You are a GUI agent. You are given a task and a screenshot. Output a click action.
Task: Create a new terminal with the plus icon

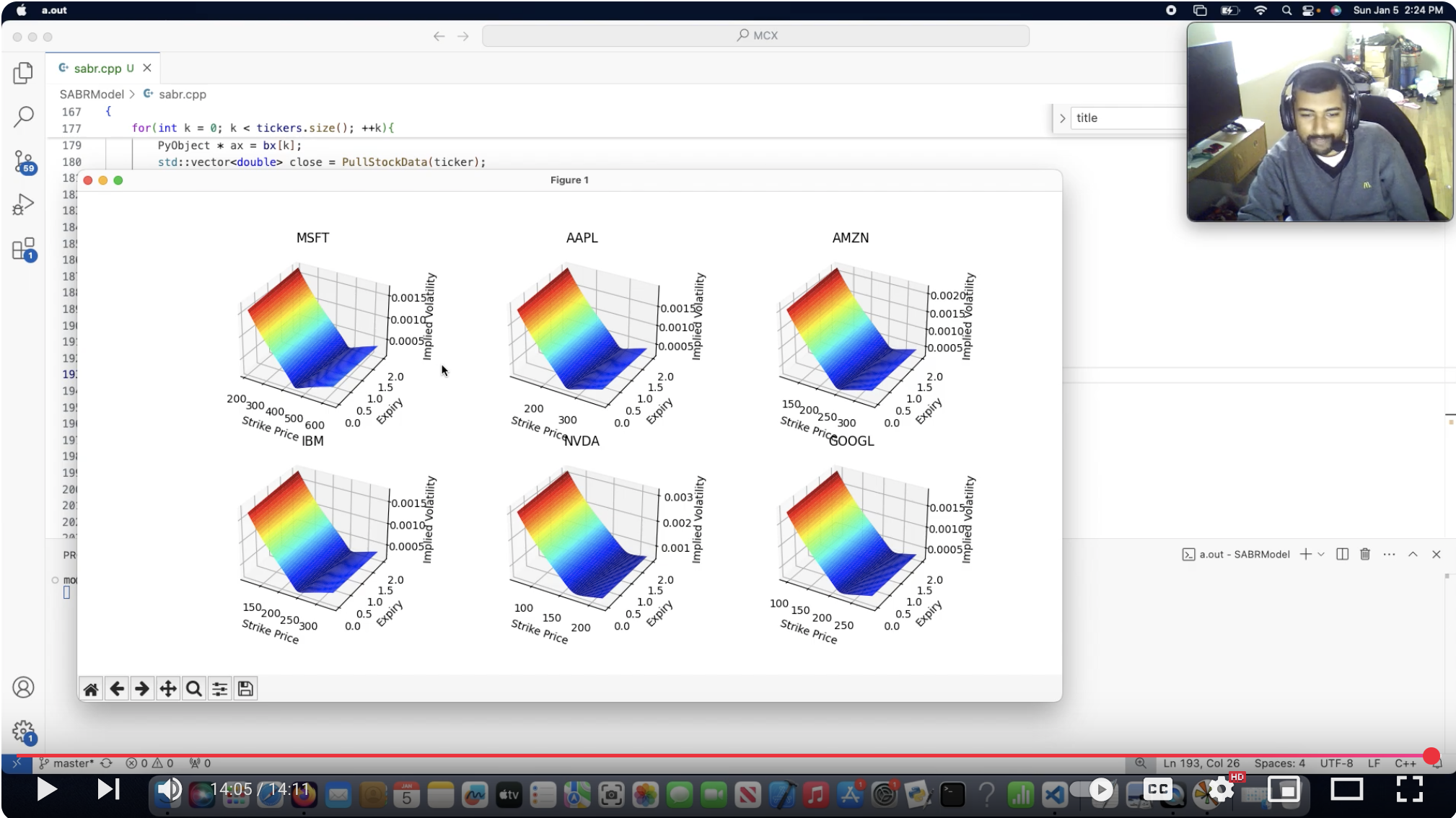1305,554
